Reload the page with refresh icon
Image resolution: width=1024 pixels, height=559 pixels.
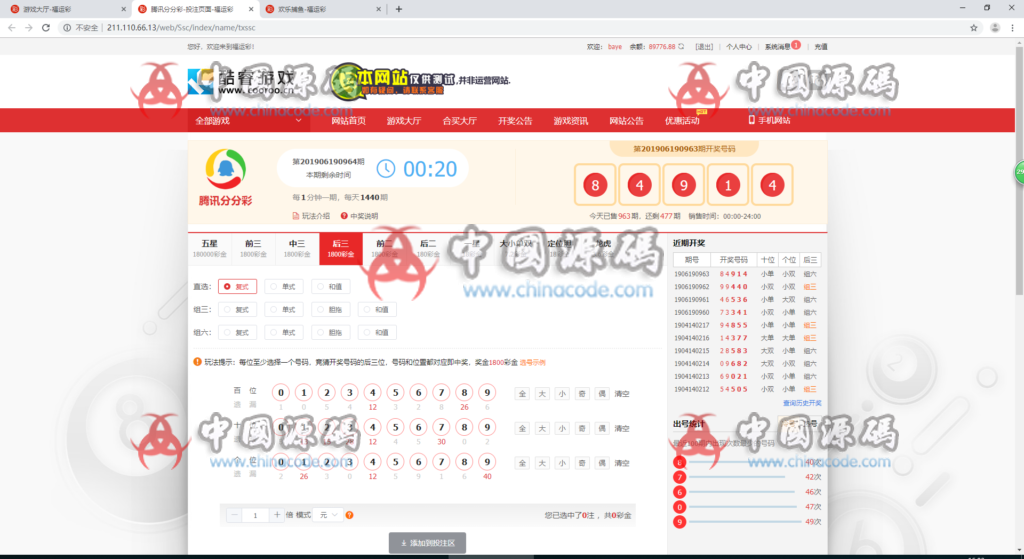pos(46,27)
